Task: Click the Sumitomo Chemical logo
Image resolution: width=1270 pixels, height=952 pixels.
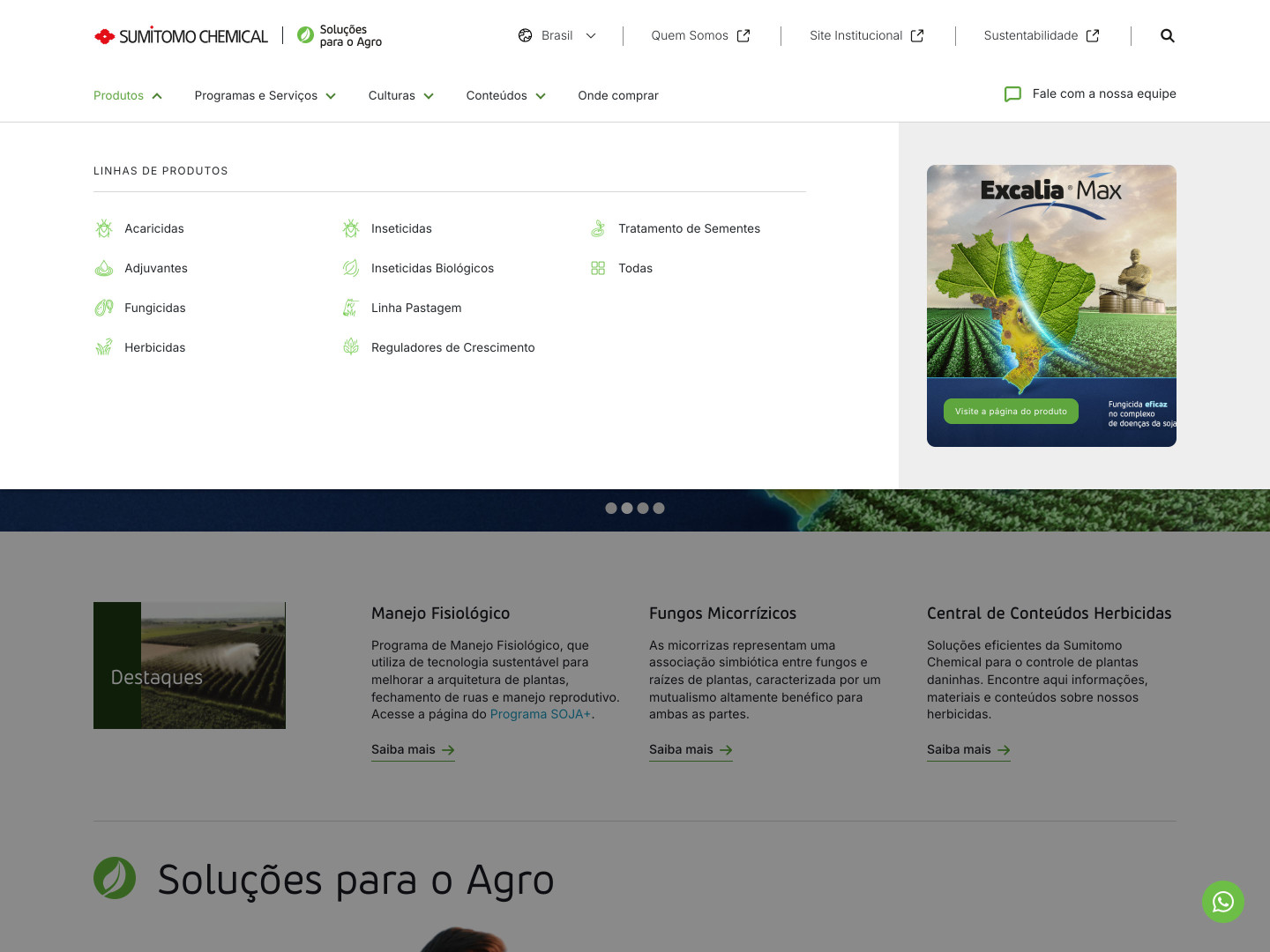Action: pyautogui.click(x=181, y=36)
